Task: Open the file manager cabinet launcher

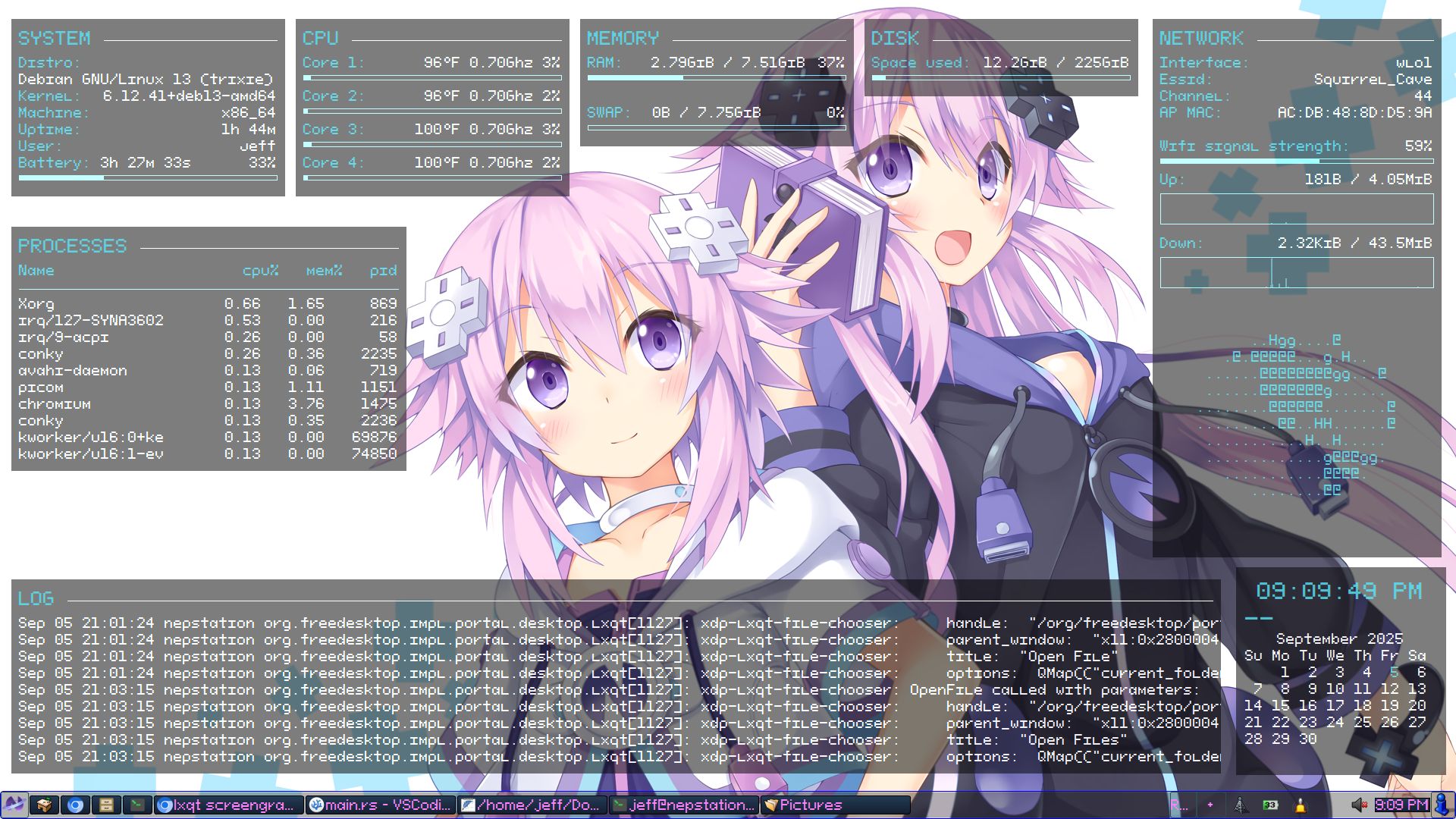Action: (106, 805)
